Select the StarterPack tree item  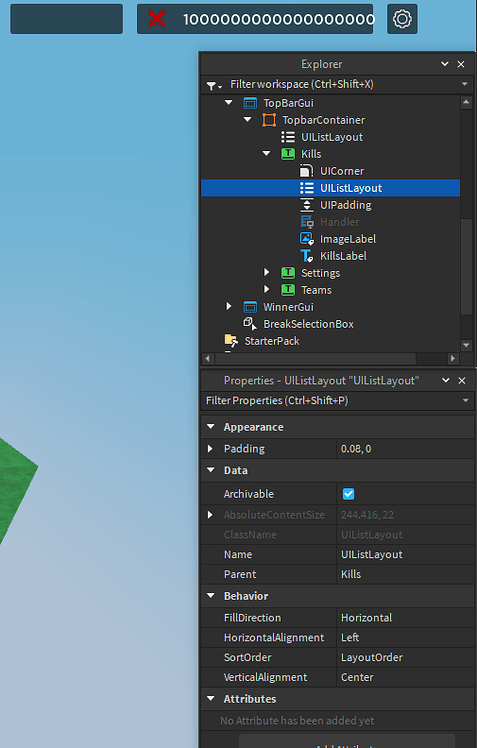(272, 341)
